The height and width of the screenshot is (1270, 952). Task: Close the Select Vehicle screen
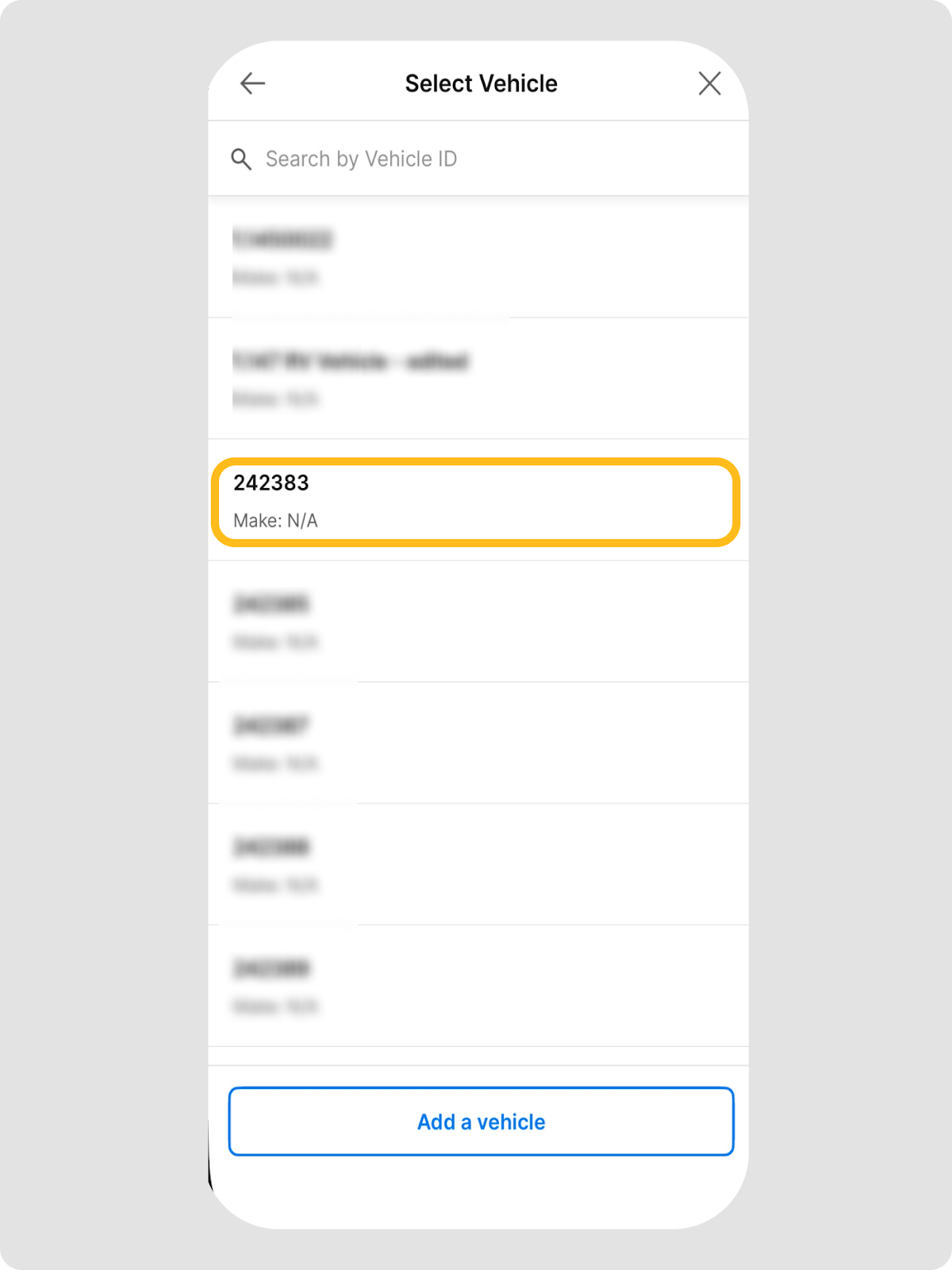(x=709, y=83)
